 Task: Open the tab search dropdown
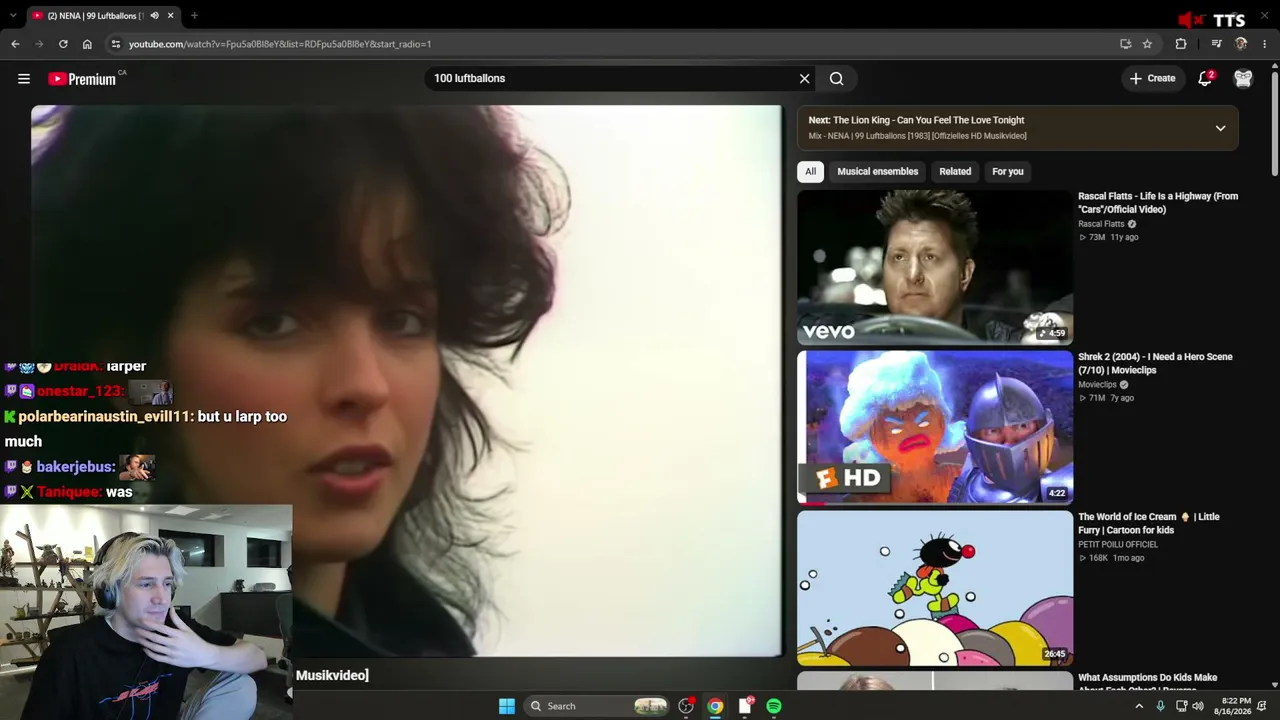tap(11, 16)
